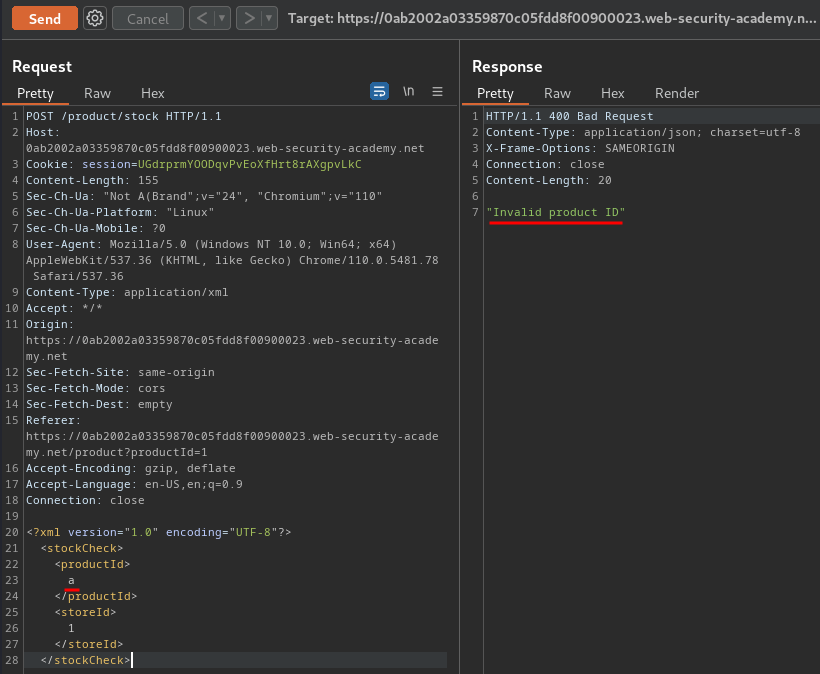Switch to Response Hex tab

612,93
